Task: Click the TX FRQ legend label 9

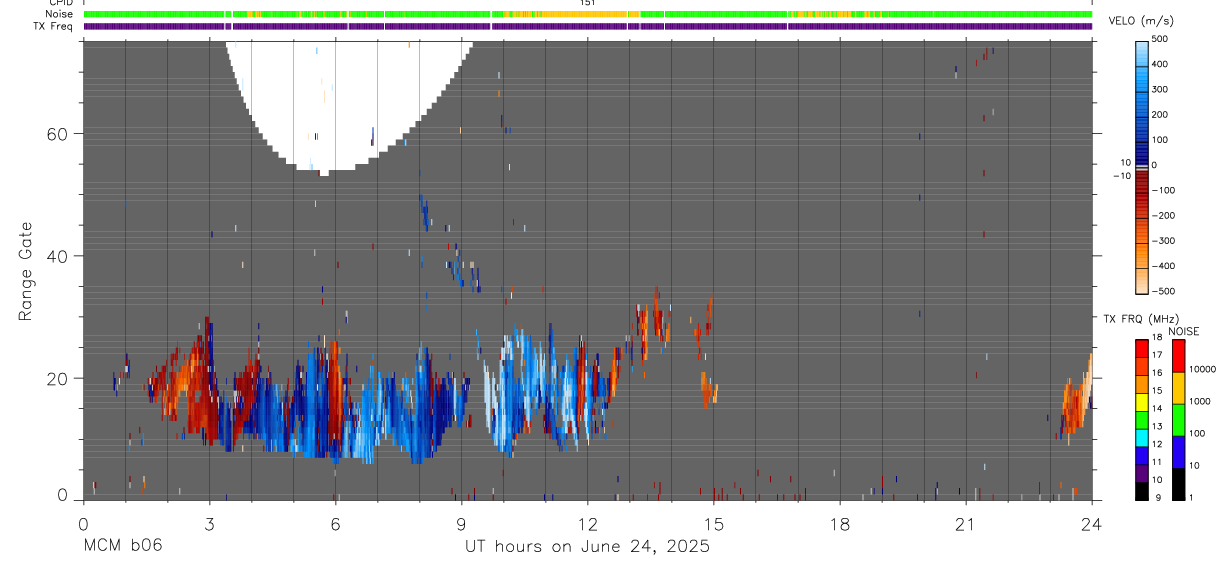Action: (1157, 498)
